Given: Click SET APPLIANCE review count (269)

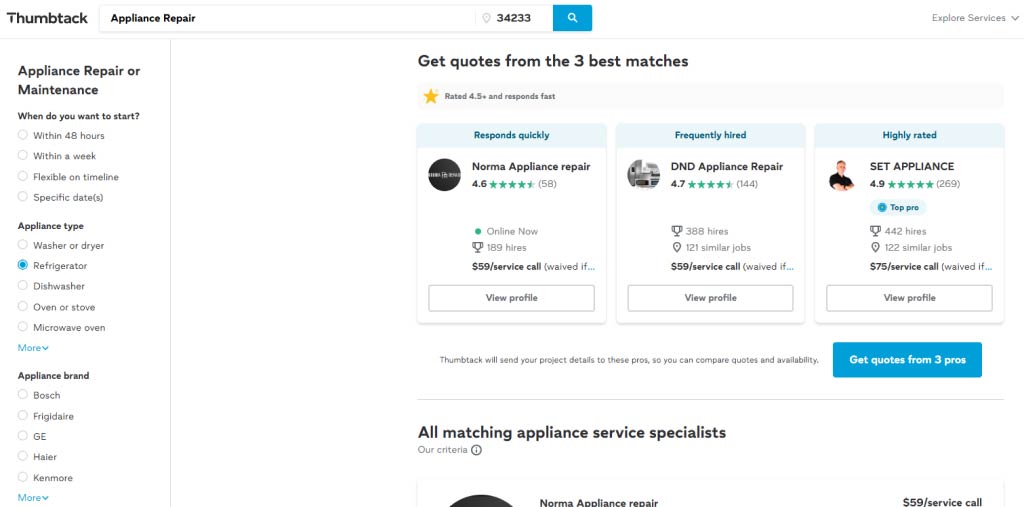Looking at the screenshot, I should [948, 184].
